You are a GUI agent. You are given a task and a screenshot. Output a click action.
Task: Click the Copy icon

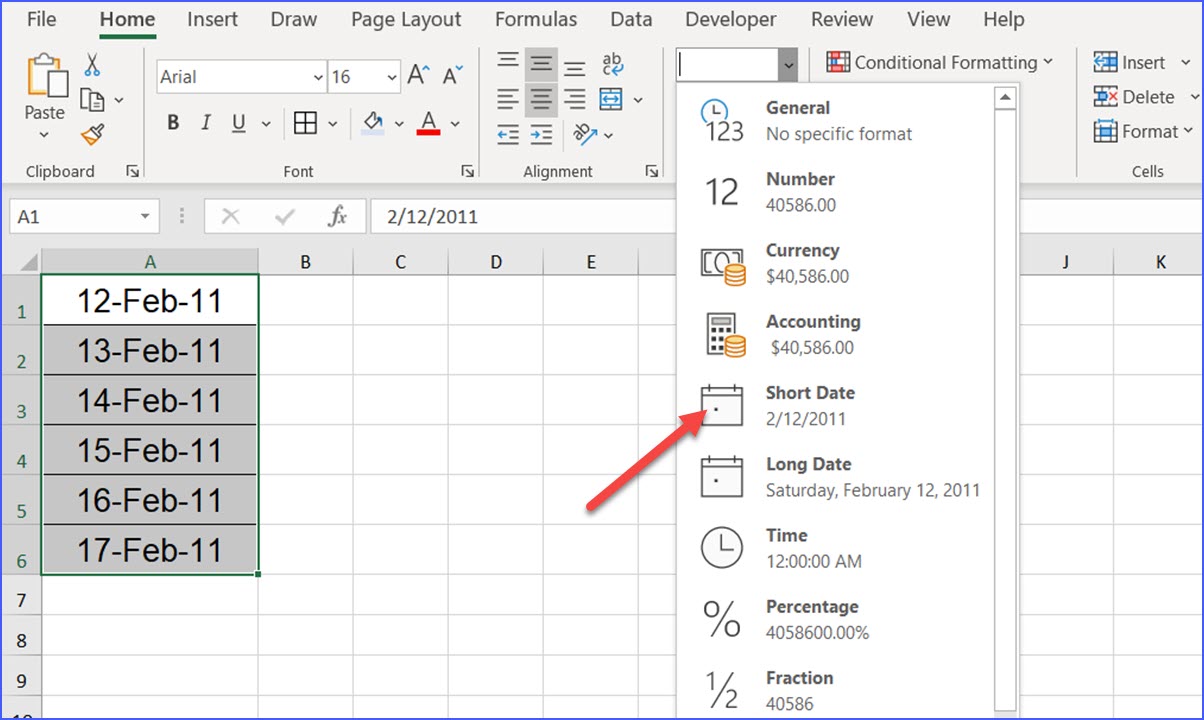92,100
